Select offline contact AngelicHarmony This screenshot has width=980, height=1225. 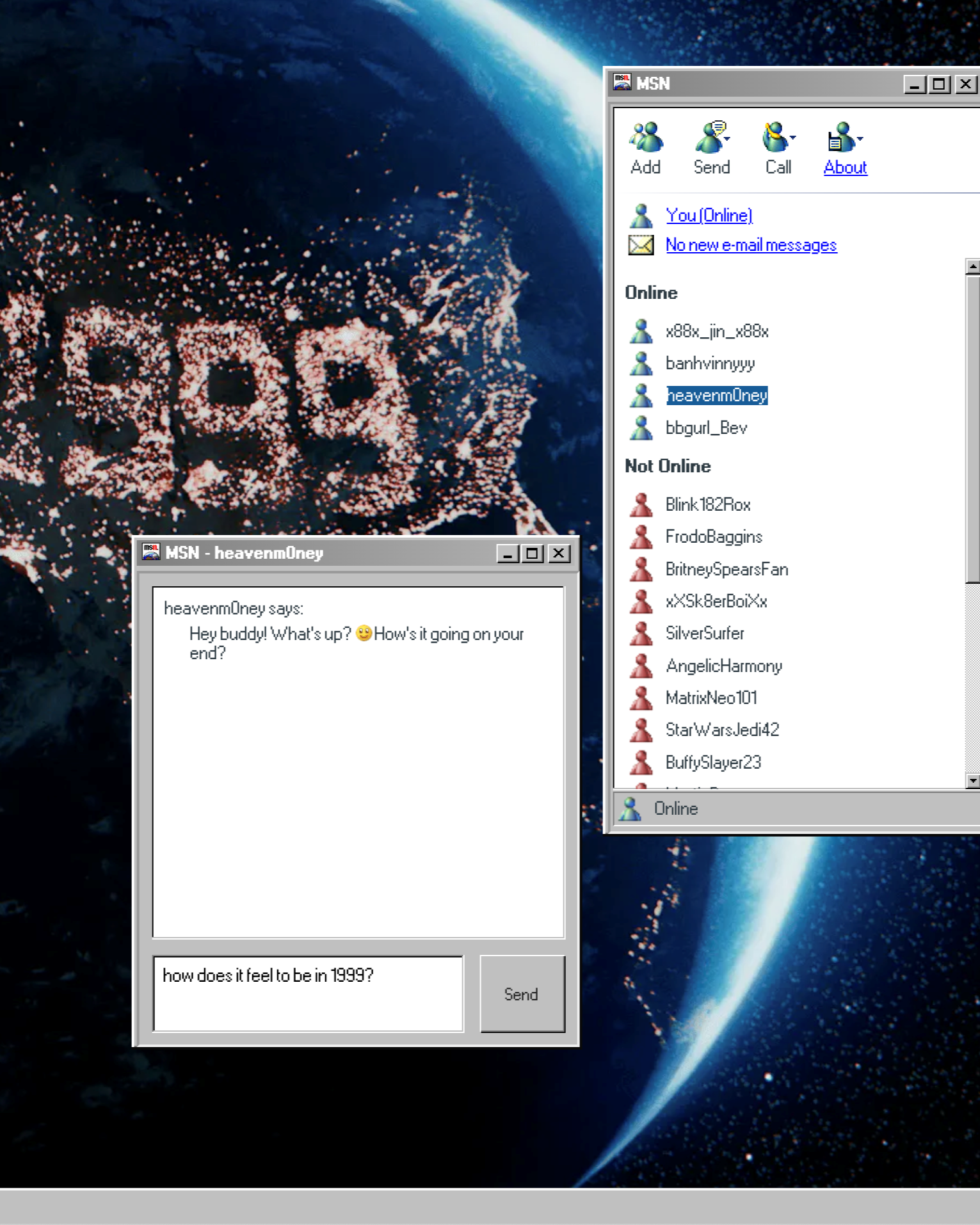pyautogui.click(x=724, y=666)
